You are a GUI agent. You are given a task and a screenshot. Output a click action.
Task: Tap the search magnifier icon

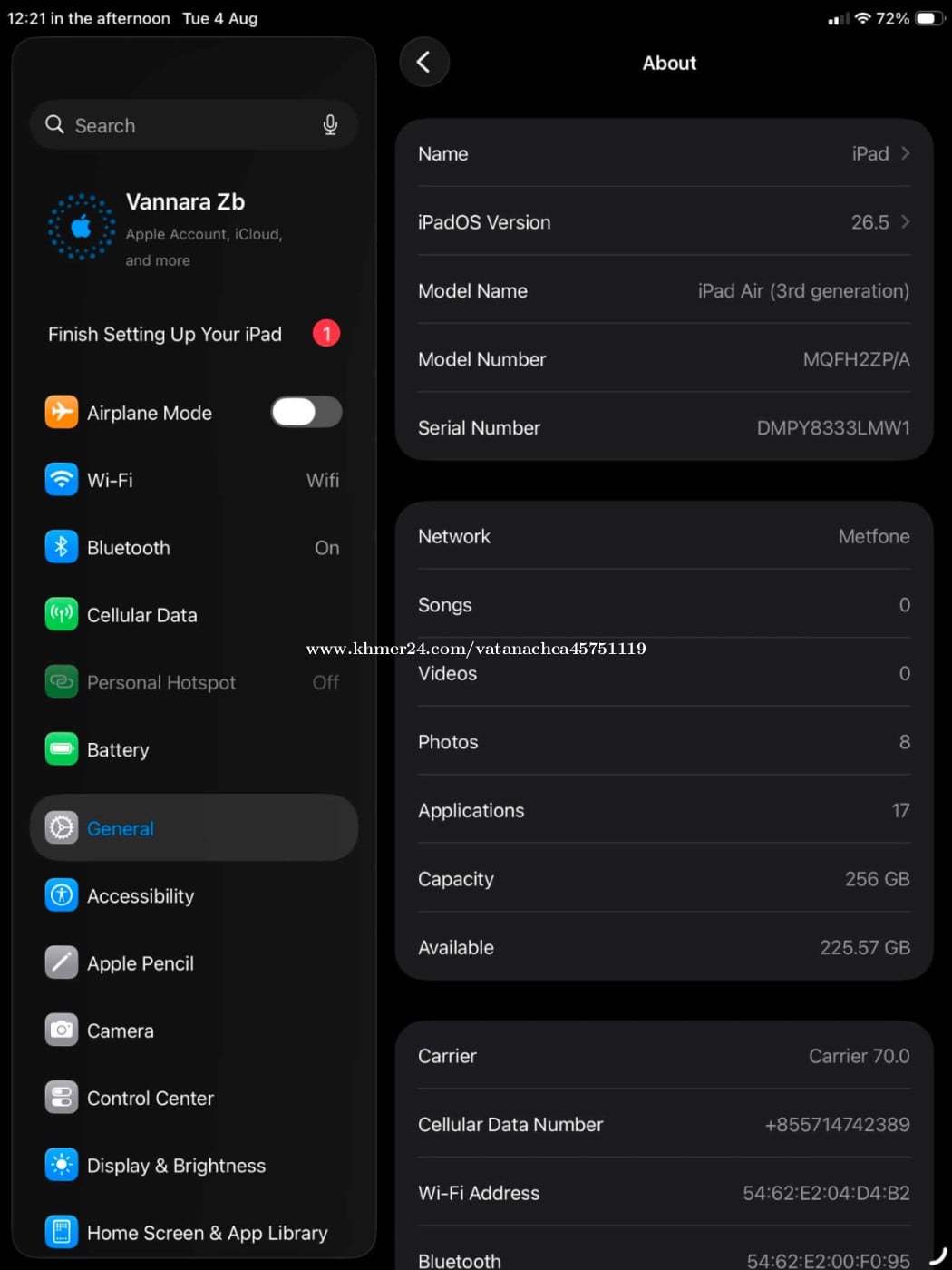pos(55,124)
